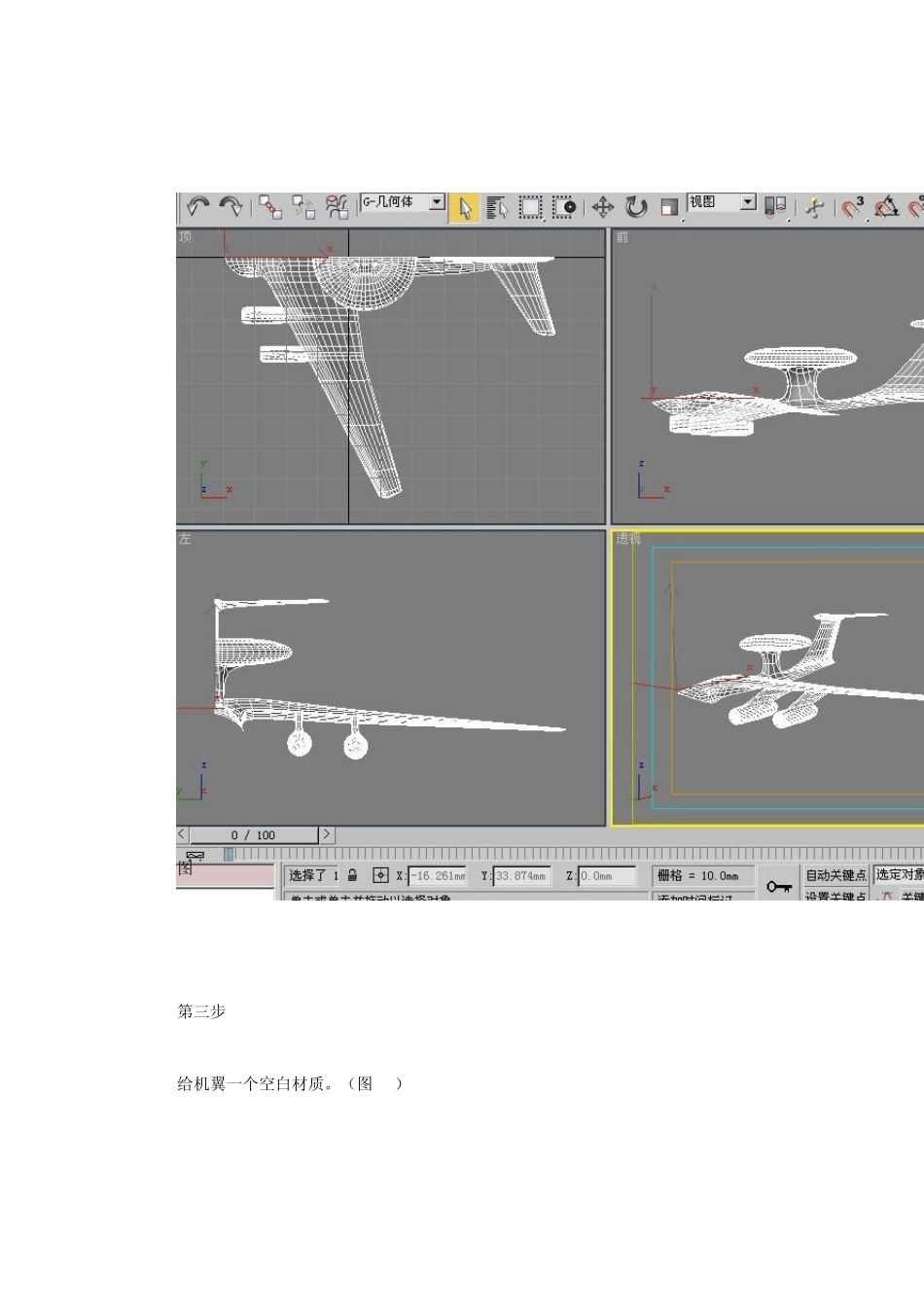
Task: Click the Undo arrow icon
Action: [x=198, y=206]
